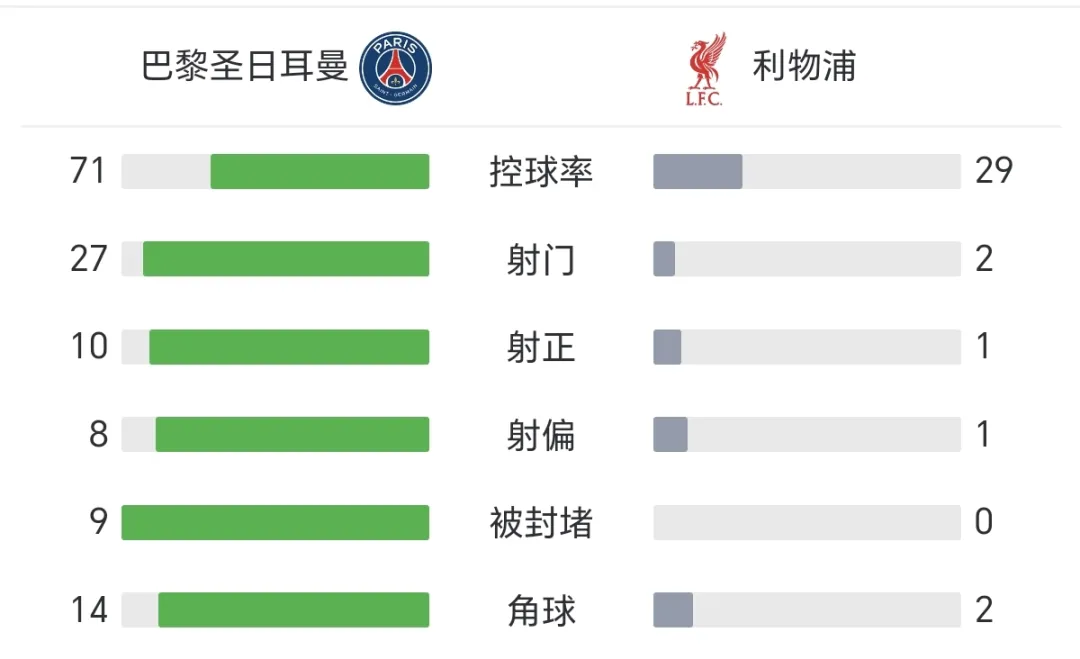
Task: Click PSG's green 射门 bar showing 27
Action: tap(286, 259)
